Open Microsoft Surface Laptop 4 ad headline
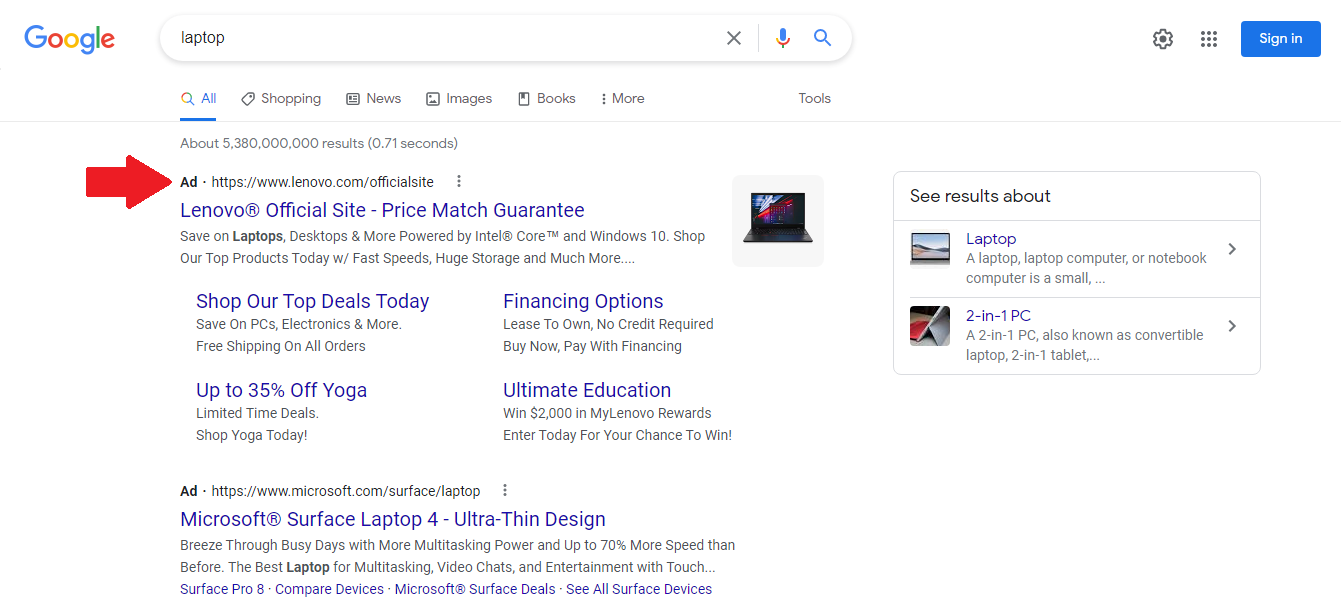The width and height of the screenshot is (1341, 601). (x=393, y=519)
